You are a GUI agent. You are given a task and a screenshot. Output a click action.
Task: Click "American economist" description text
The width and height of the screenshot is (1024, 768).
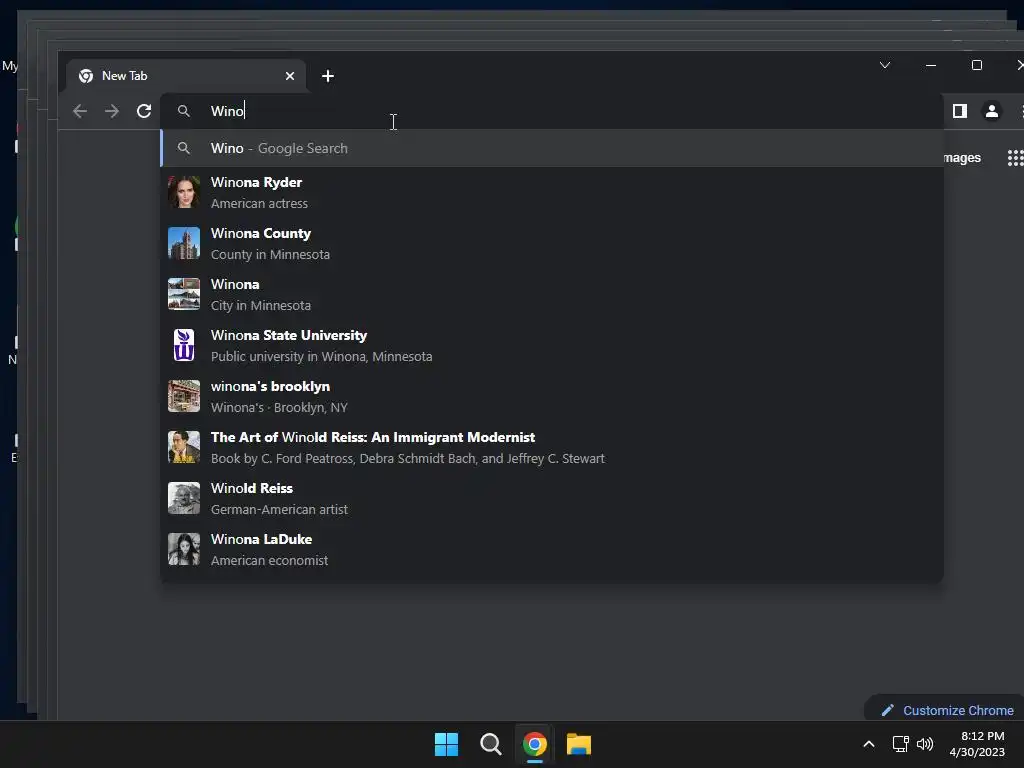pos(269,560)
